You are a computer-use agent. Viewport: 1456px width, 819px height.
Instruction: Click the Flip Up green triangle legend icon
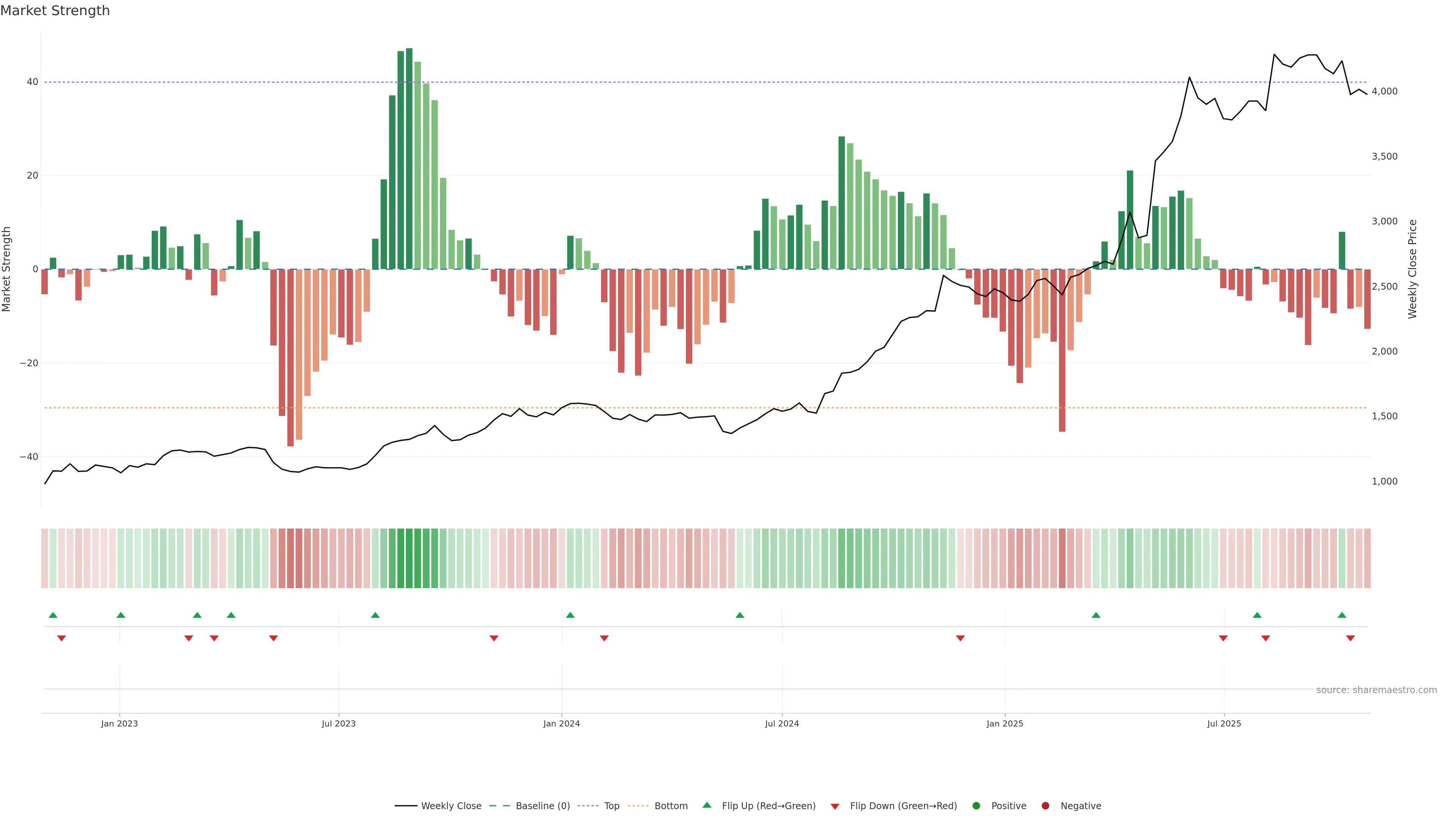[706, 805]
